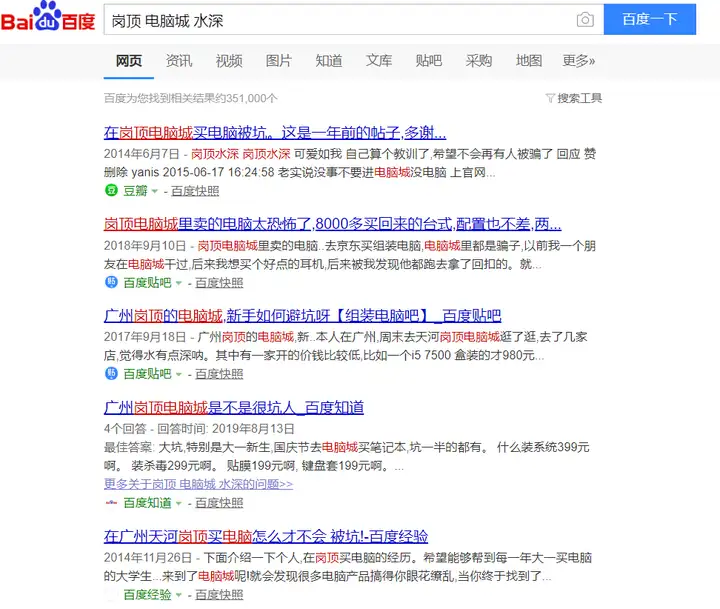Open the 采购 tab

tap(479, 61)
